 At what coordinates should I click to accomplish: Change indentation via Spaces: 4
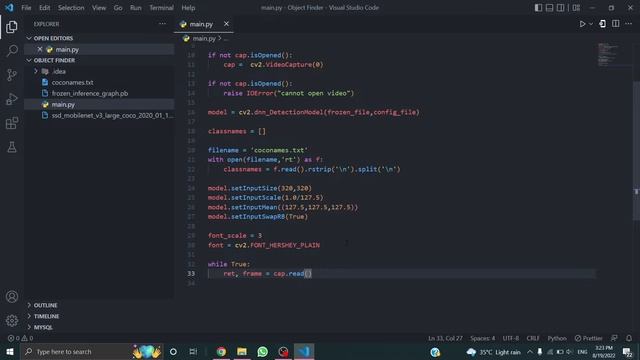pos(482,338)
